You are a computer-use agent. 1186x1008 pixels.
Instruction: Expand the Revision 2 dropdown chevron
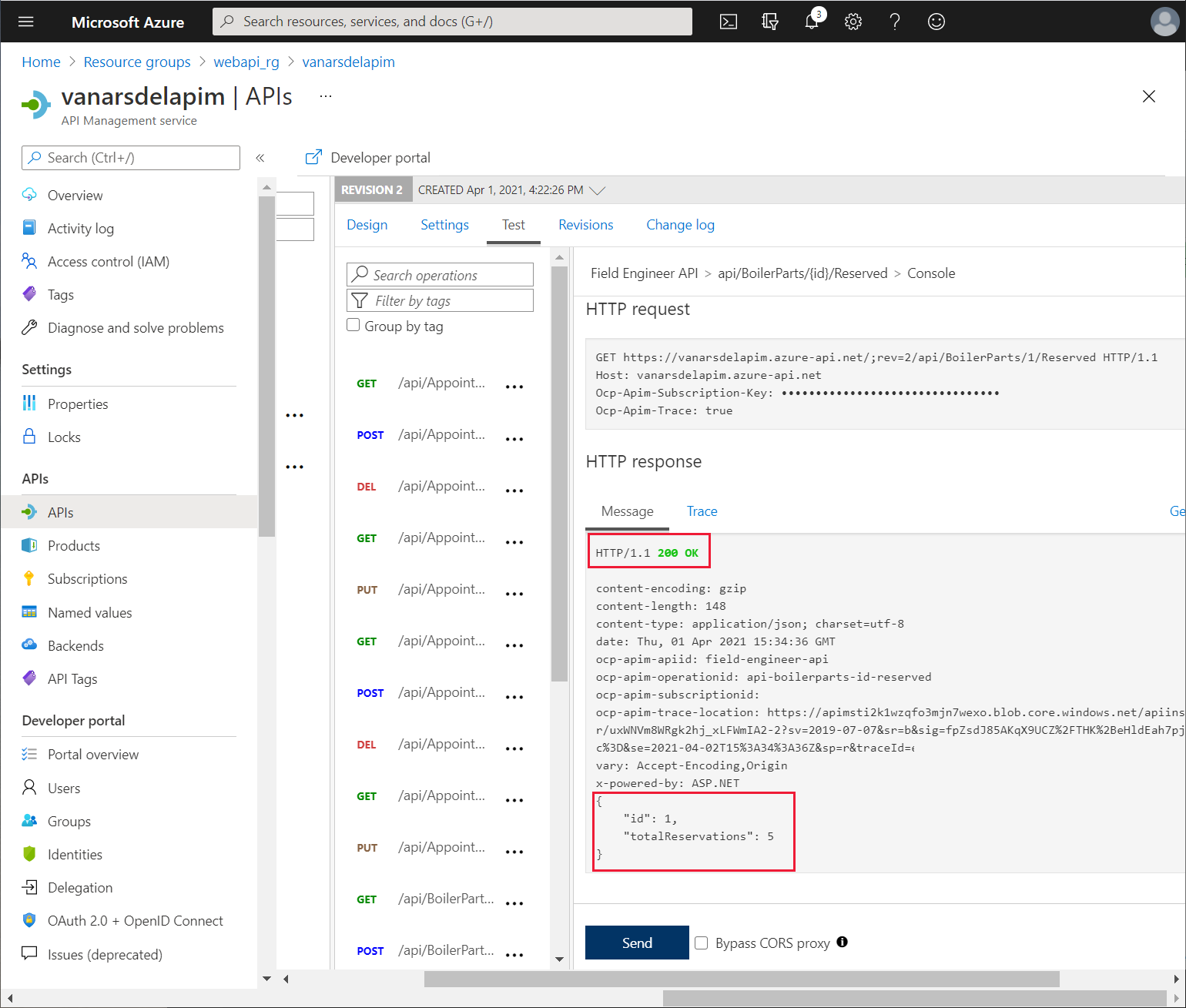click(x=597, y=190)
